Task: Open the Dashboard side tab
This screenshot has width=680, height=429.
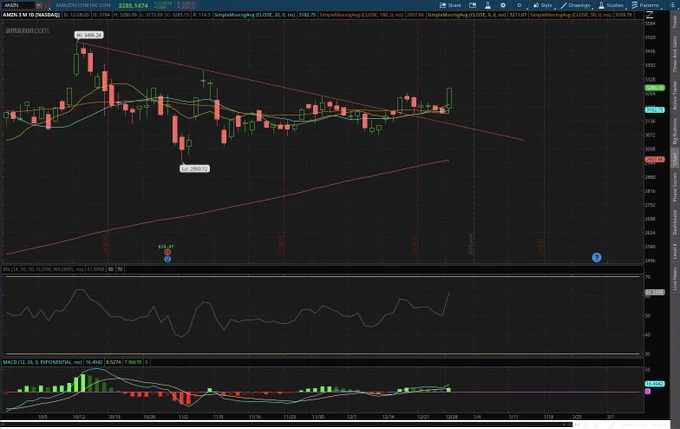Action: (x=675, y=223)
